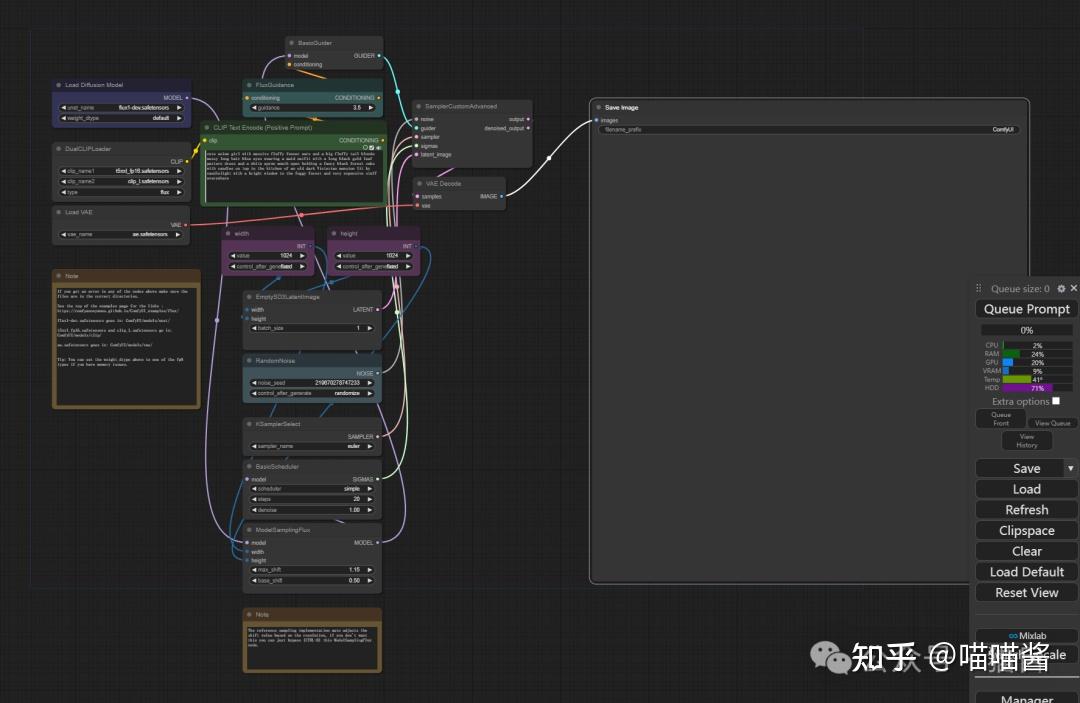
Task: Open the Save dropdown arrow
Action: pos(1070,468)
